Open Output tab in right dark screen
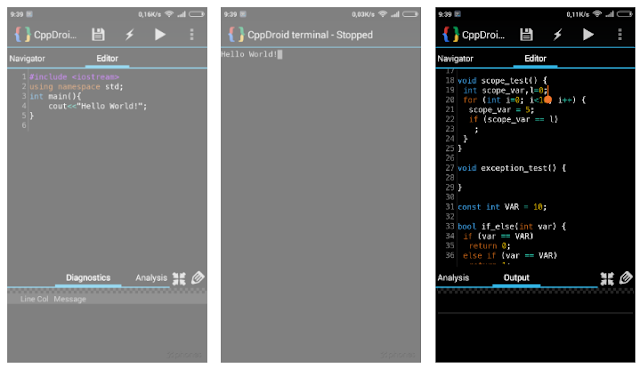The width and height of the screenshot is (640, 369). click(x=516, y=278)
